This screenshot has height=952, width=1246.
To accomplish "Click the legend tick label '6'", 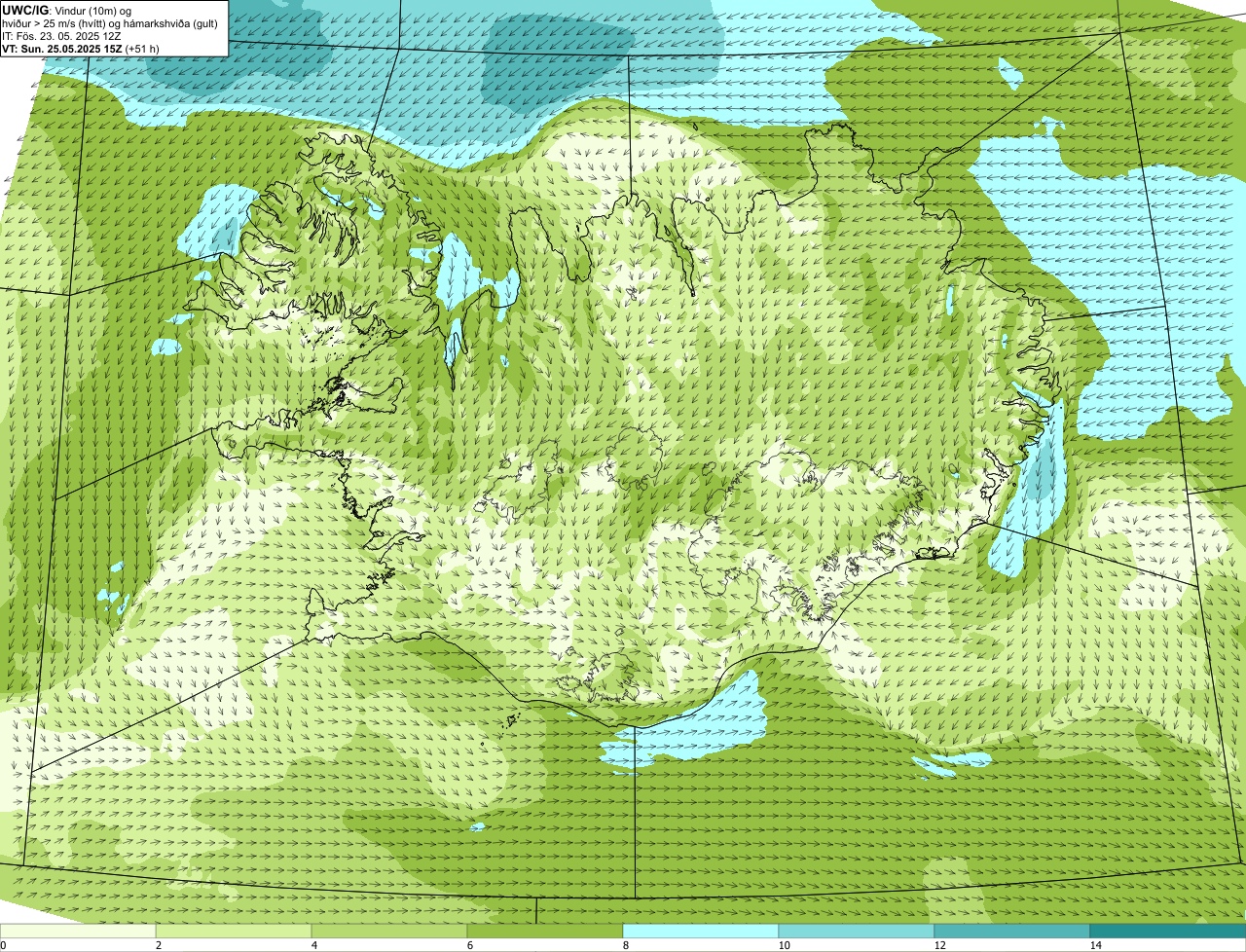I will tap(469, 945).
